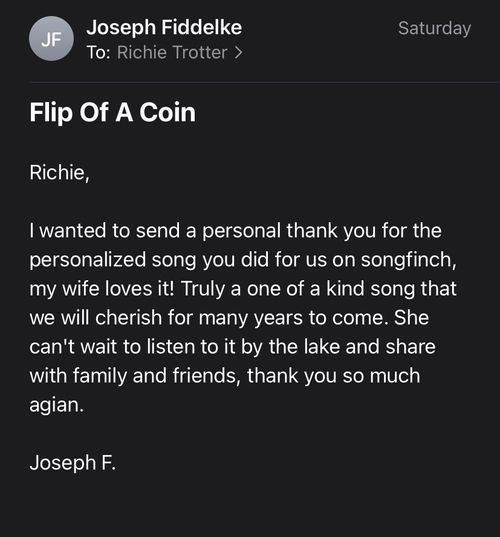
Task: Click the opening words "I wanted to send"
Action: tap(105, 230)
